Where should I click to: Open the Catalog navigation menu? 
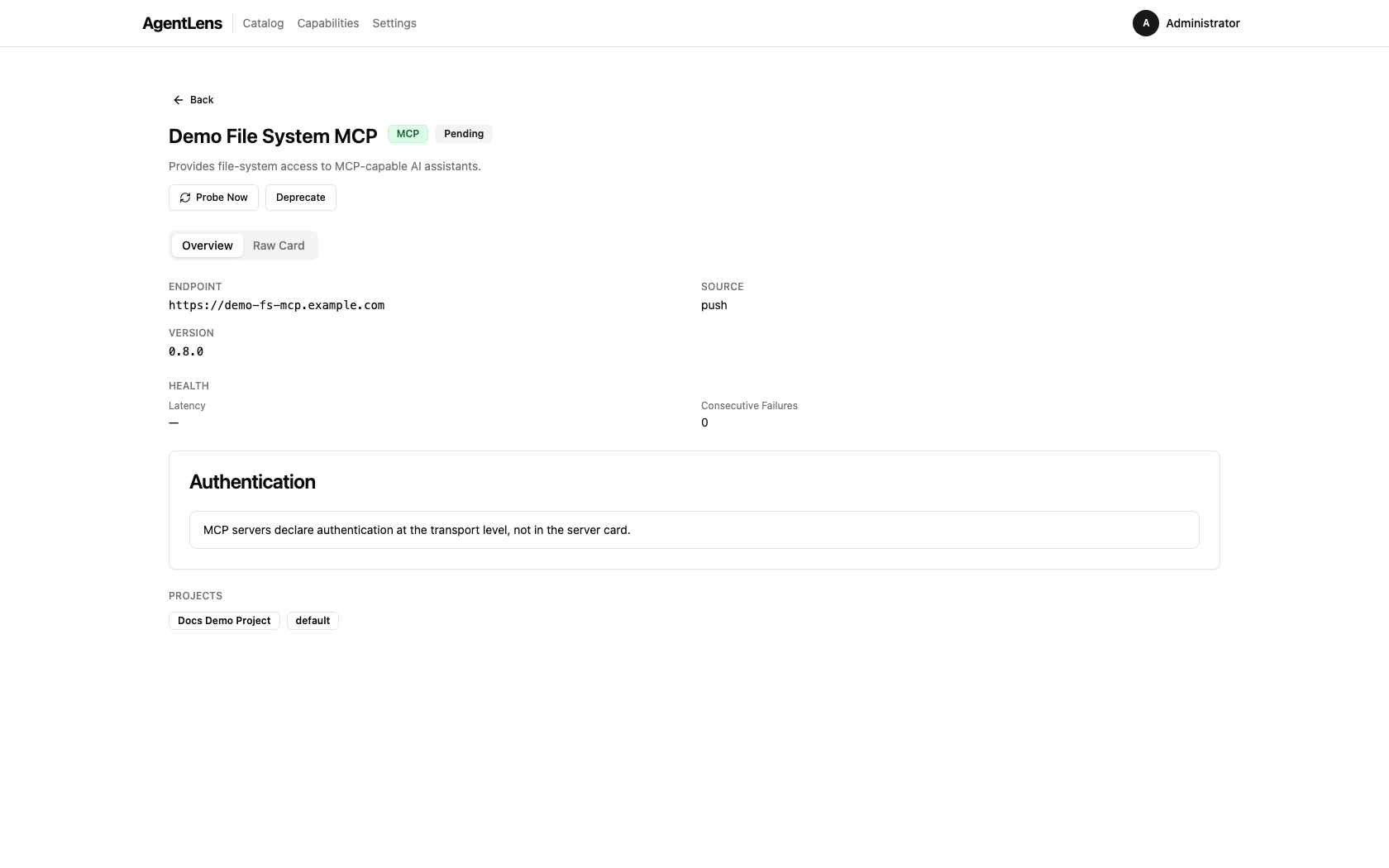coord(262,23)
